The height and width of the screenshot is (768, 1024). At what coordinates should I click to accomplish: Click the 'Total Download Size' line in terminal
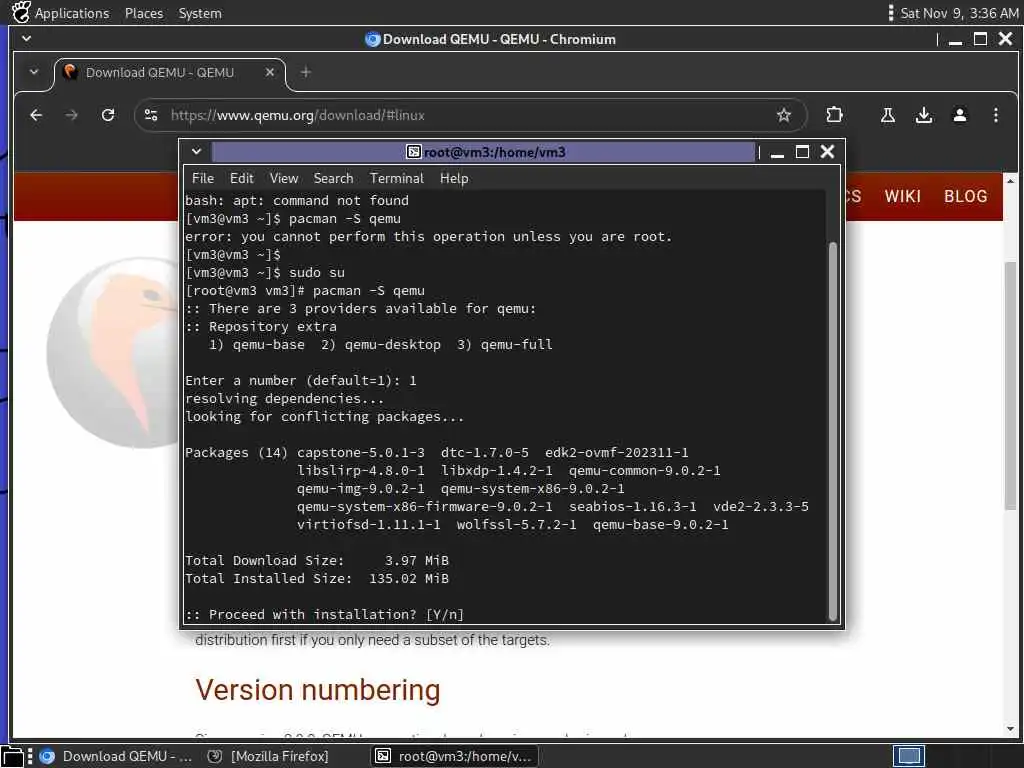point(317,560)
